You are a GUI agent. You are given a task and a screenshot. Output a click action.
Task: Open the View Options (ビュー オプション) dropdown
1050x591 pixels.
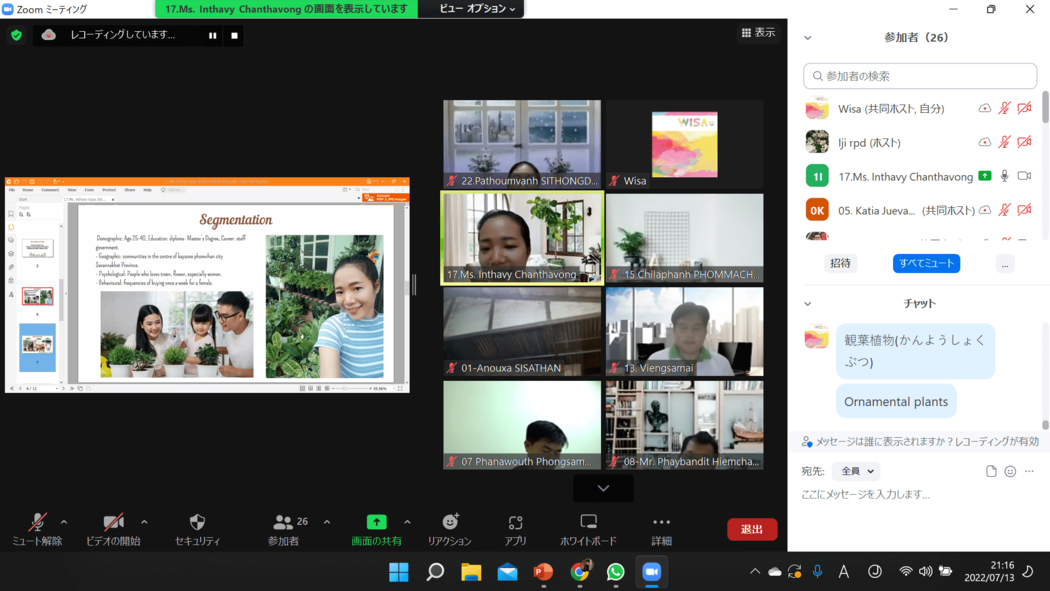click(477, 9)
